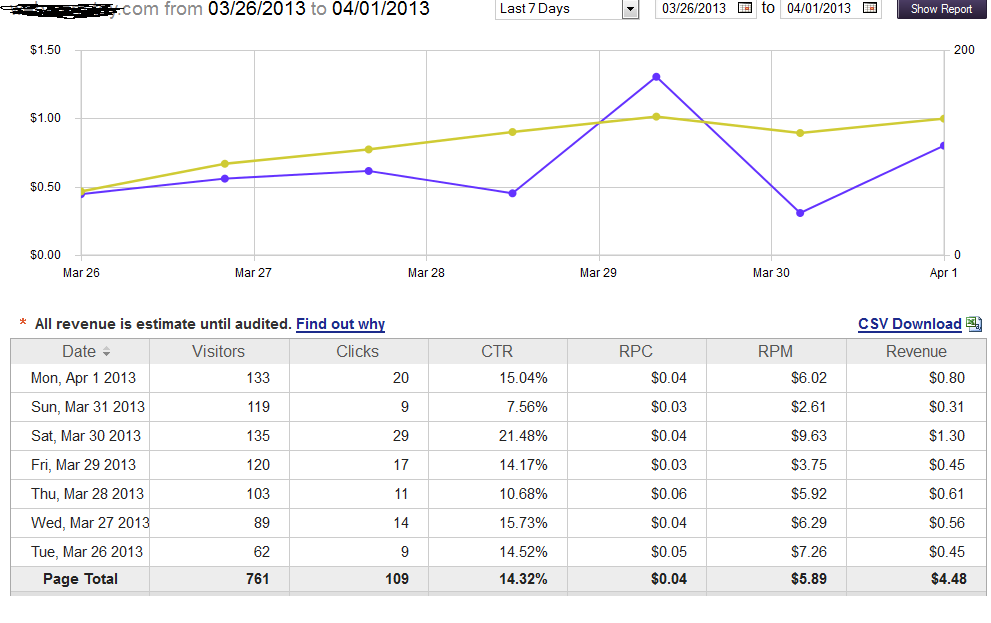991x623 pixels.
Task: Click the Mar 28 axis label
Action: [x=426, y=273]
